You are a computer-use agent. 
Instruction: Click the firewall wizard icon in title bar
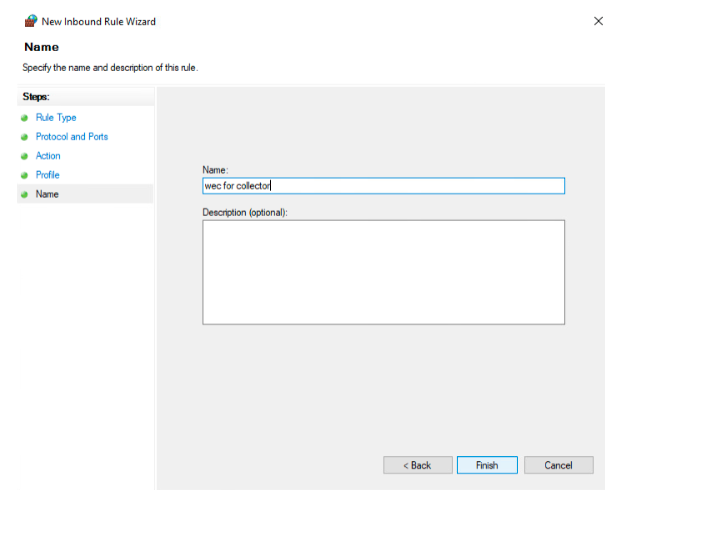pos(31,21)
